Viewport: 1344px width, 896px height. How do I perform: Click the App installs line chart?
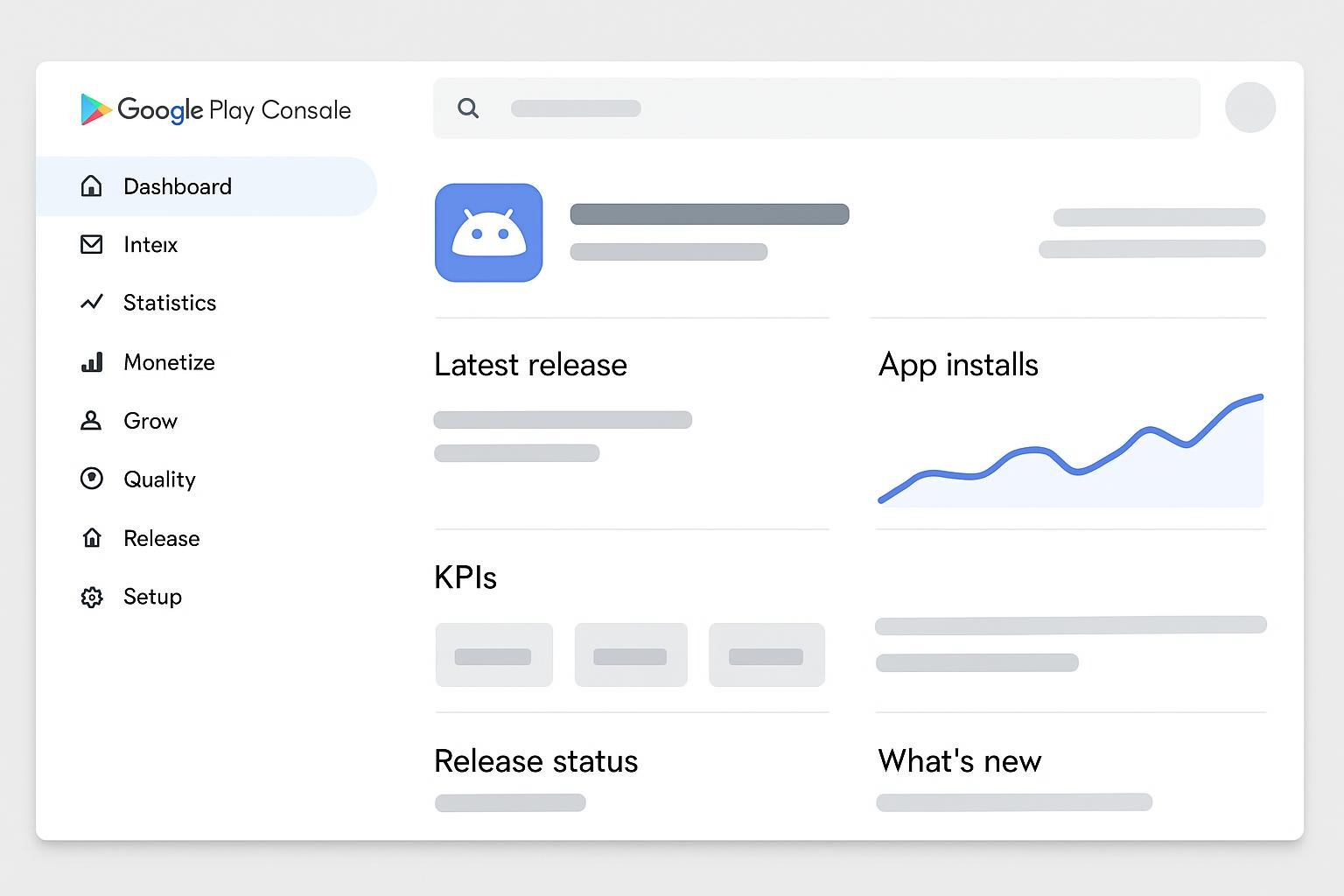[1071, 455]
